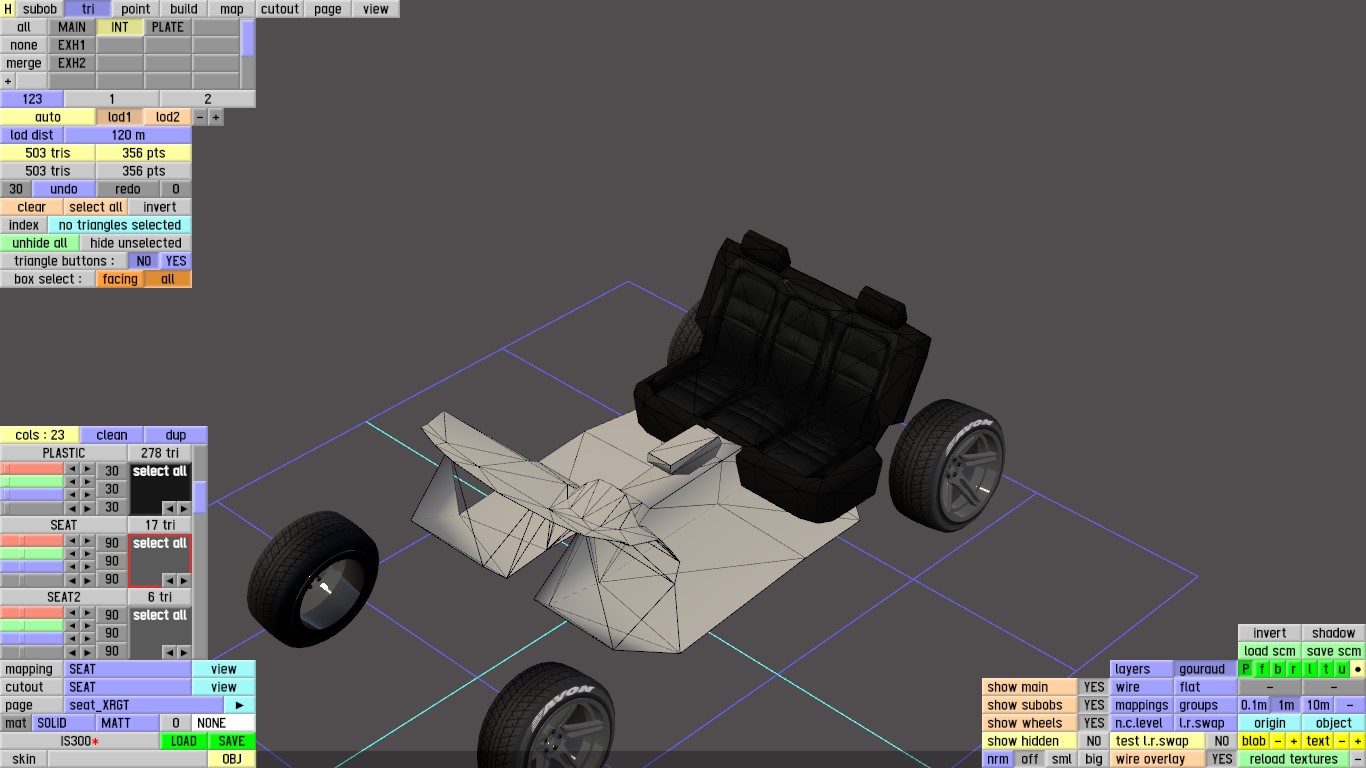Screen dimensions: 1366x768
Task: Click the load scm button
Action: (x=1270, y=651)
